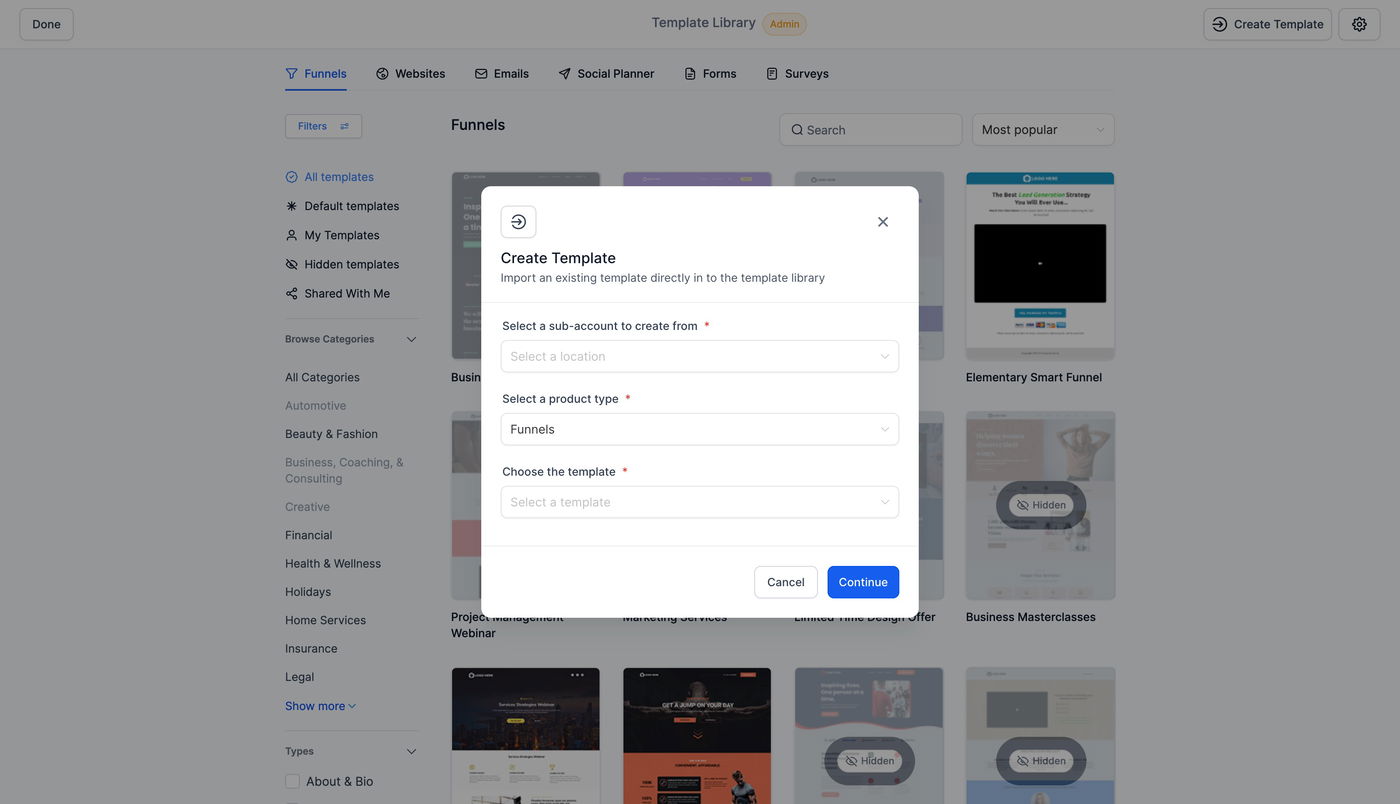Choose the Beauty & Fashion category
The width and height of the screenshot is (1400, 804).
331,434
